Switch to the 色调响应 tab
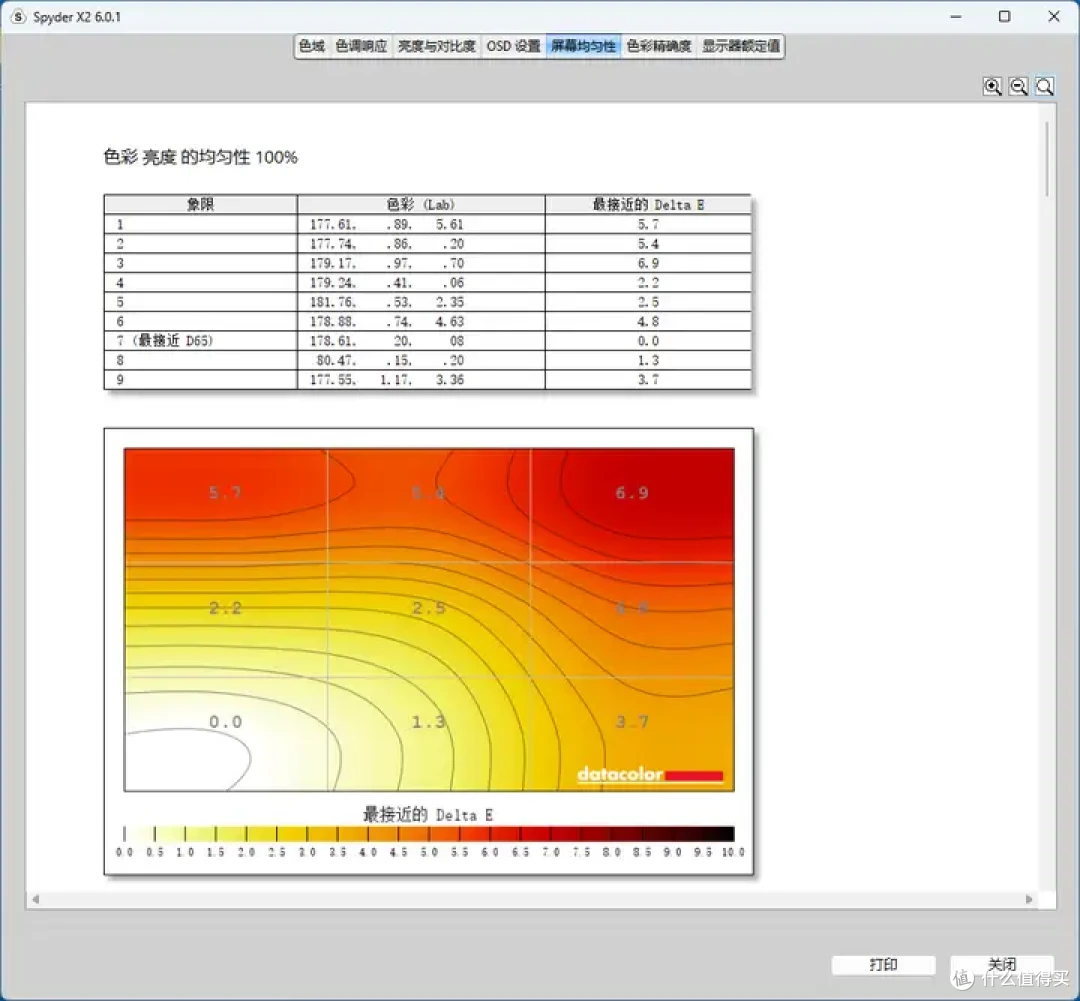1080x1001 pixels. (x=361, y=46)
